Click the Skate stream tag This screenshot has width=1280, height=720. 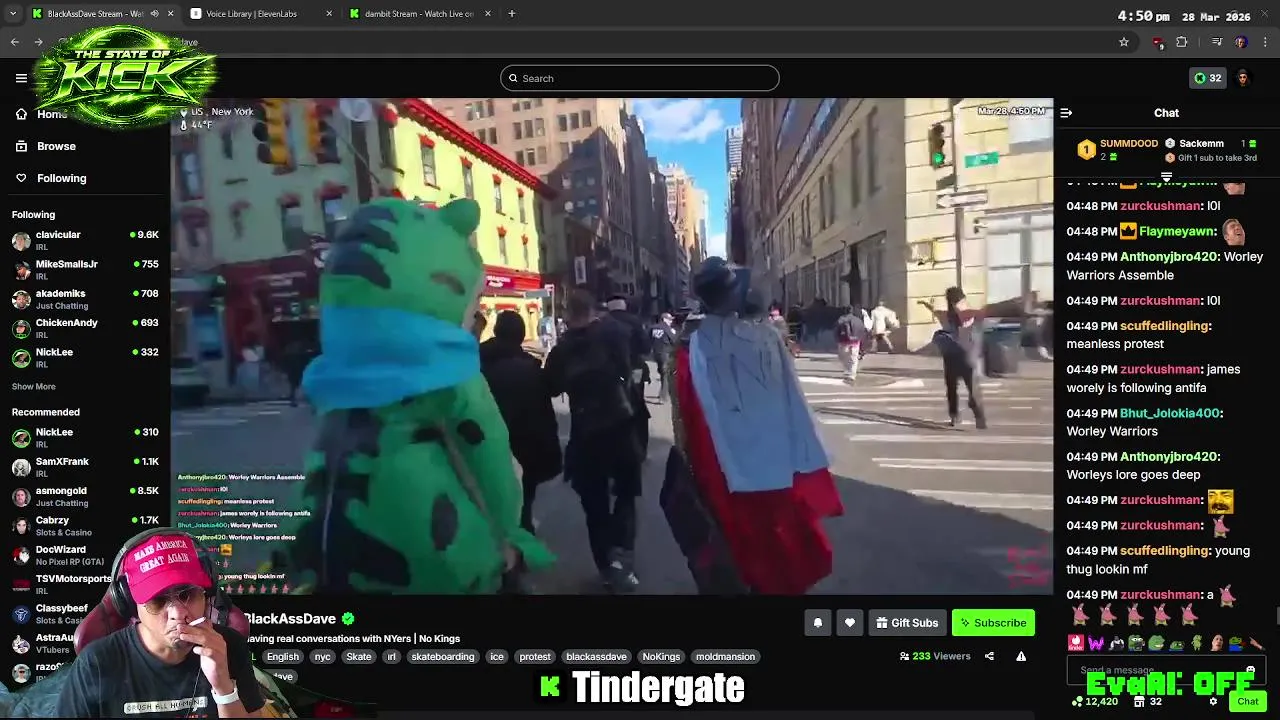(x=359, y=657)
